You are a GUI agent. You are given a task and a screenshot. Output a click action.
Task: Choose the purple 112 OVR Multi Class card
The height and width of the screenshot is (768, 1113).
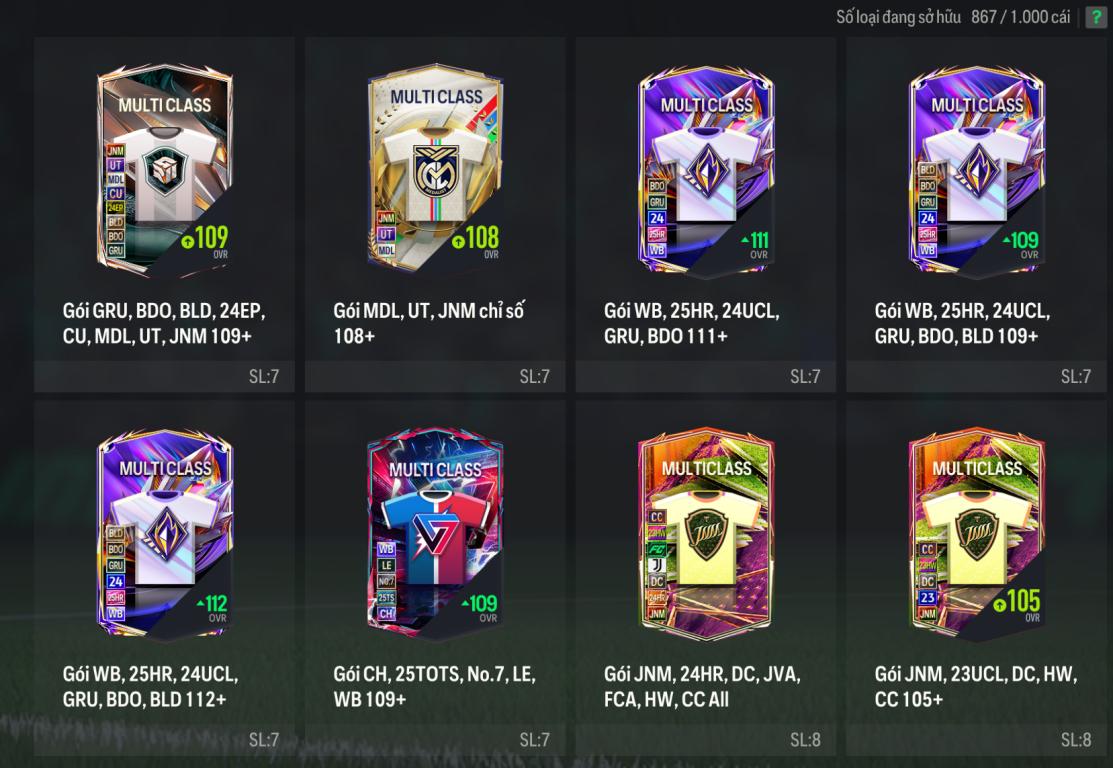[165, 534]
